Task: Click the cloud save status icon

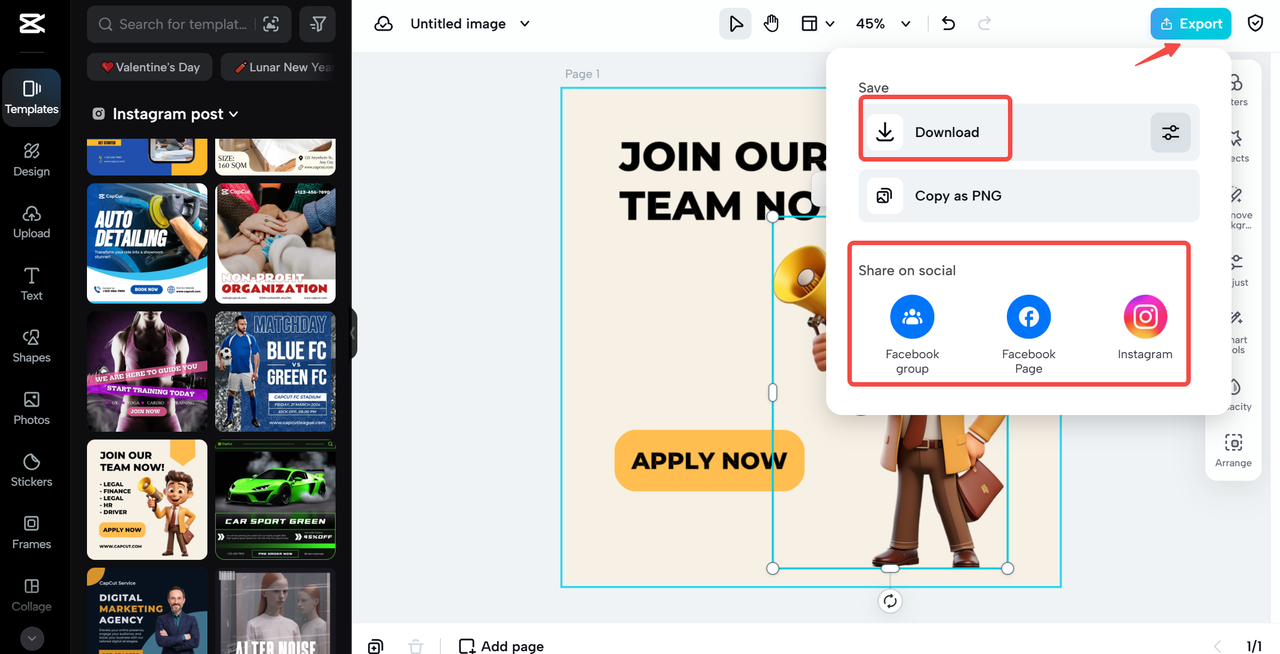Action: 384,24
